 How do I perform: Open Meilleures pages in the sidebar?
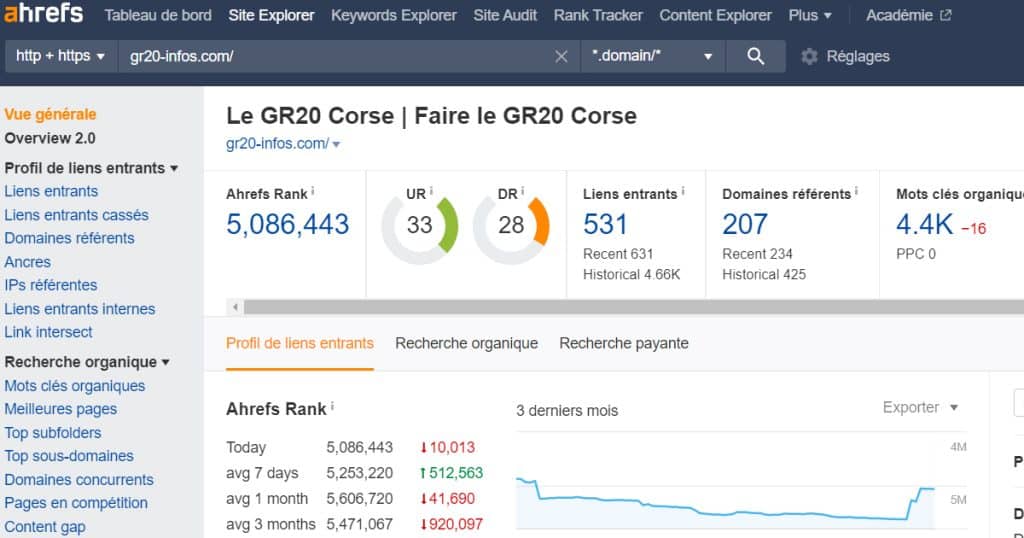(x=61, y=409)
